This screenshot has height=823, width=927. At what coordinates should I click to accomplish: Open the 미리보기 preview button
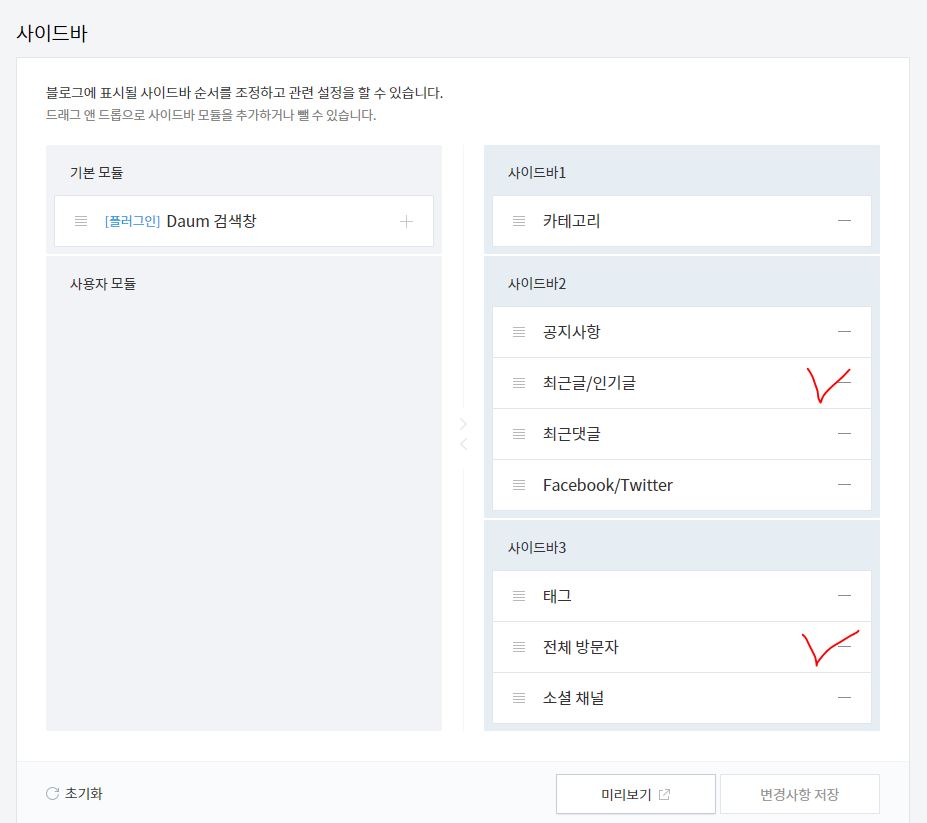(x=636, y=793)
